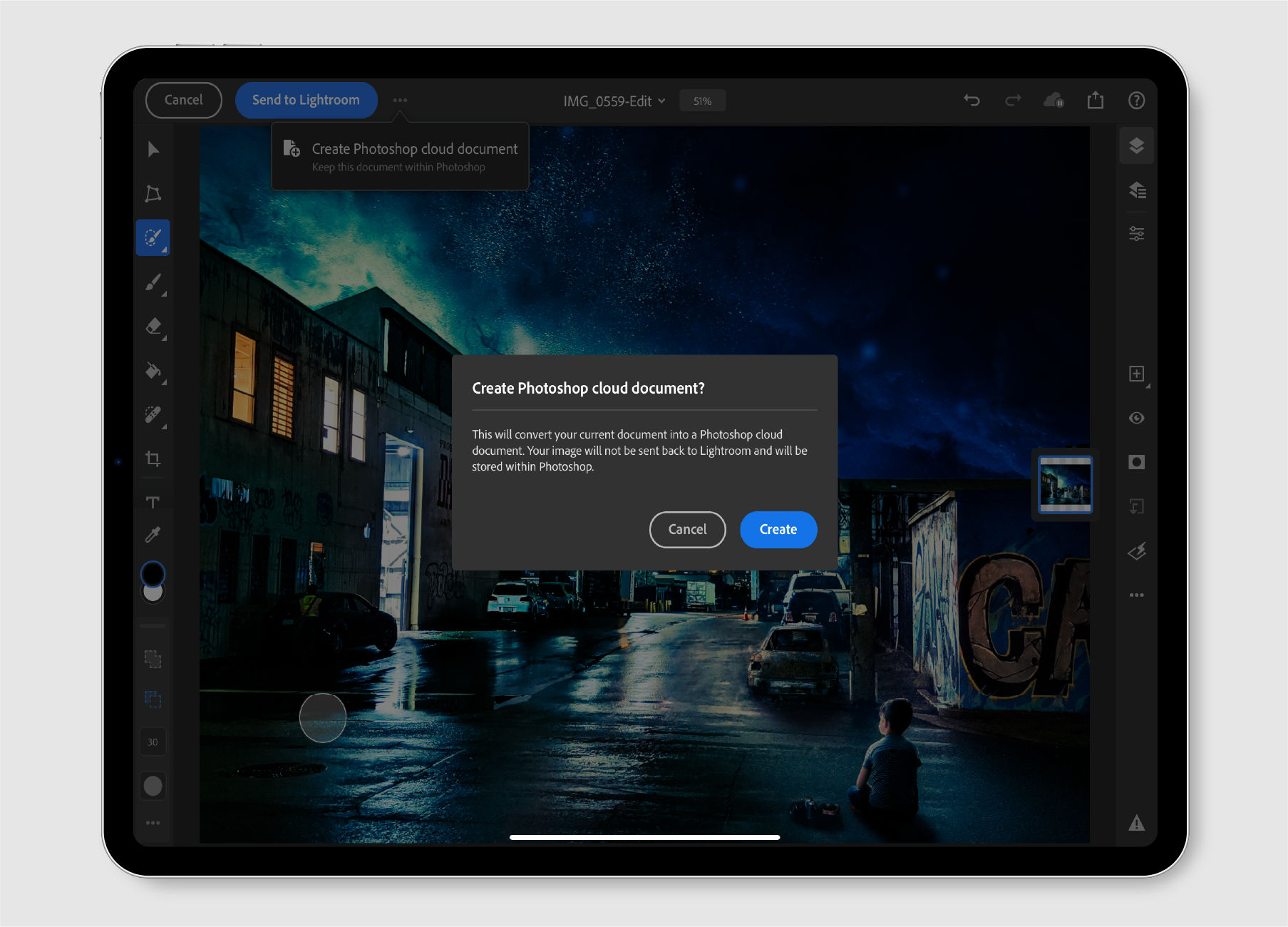Image resolution: width=1288 pixels, height=927 pixels.
Task: Open the Help question mark icon
Action: point(1137,101)
